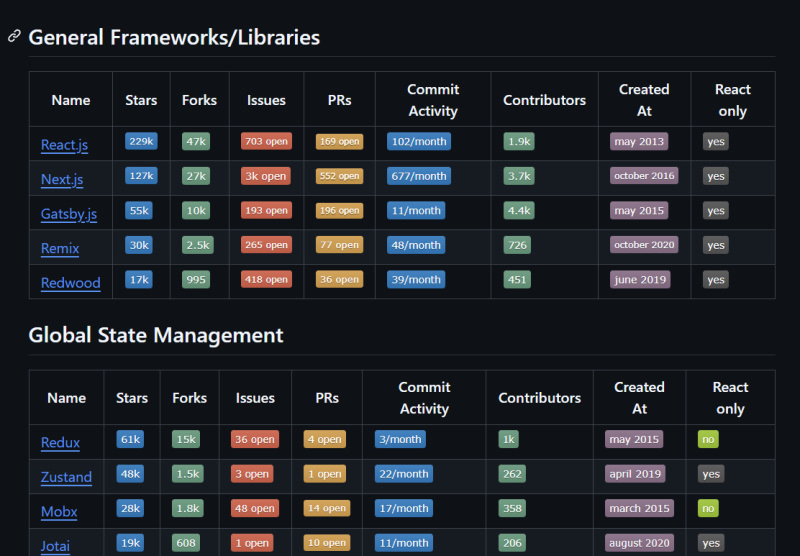Click the 1.5k forks badge for Zustand

tap(188, 474)
